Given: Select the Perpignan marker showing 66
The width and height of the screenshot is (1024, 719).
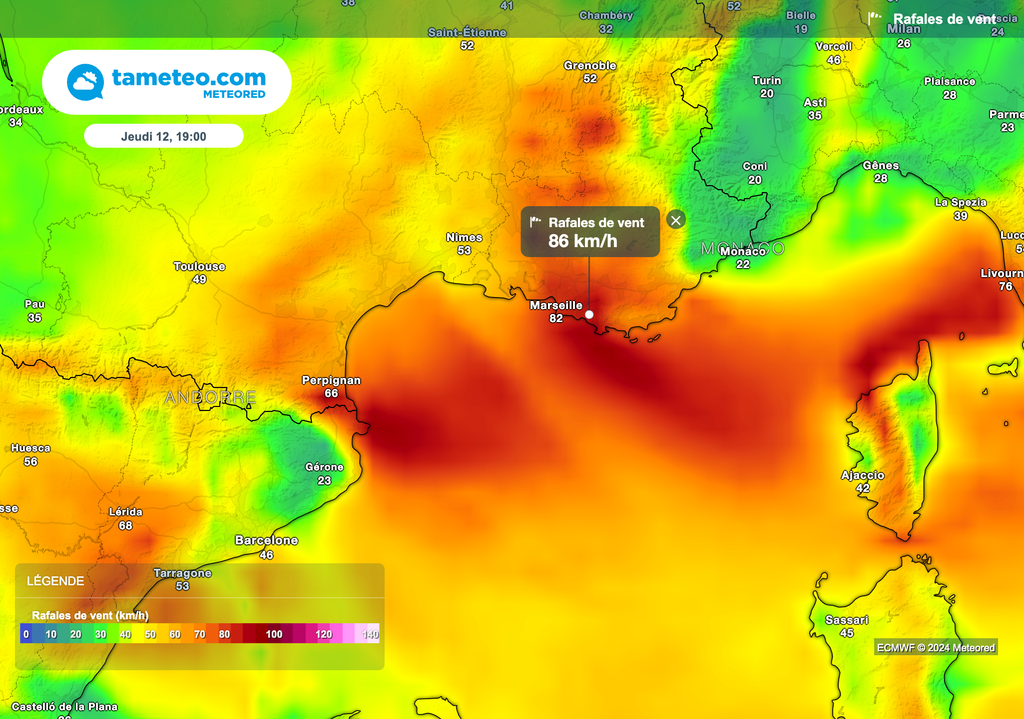Looking at the screenshot, I should coord(329,386).
